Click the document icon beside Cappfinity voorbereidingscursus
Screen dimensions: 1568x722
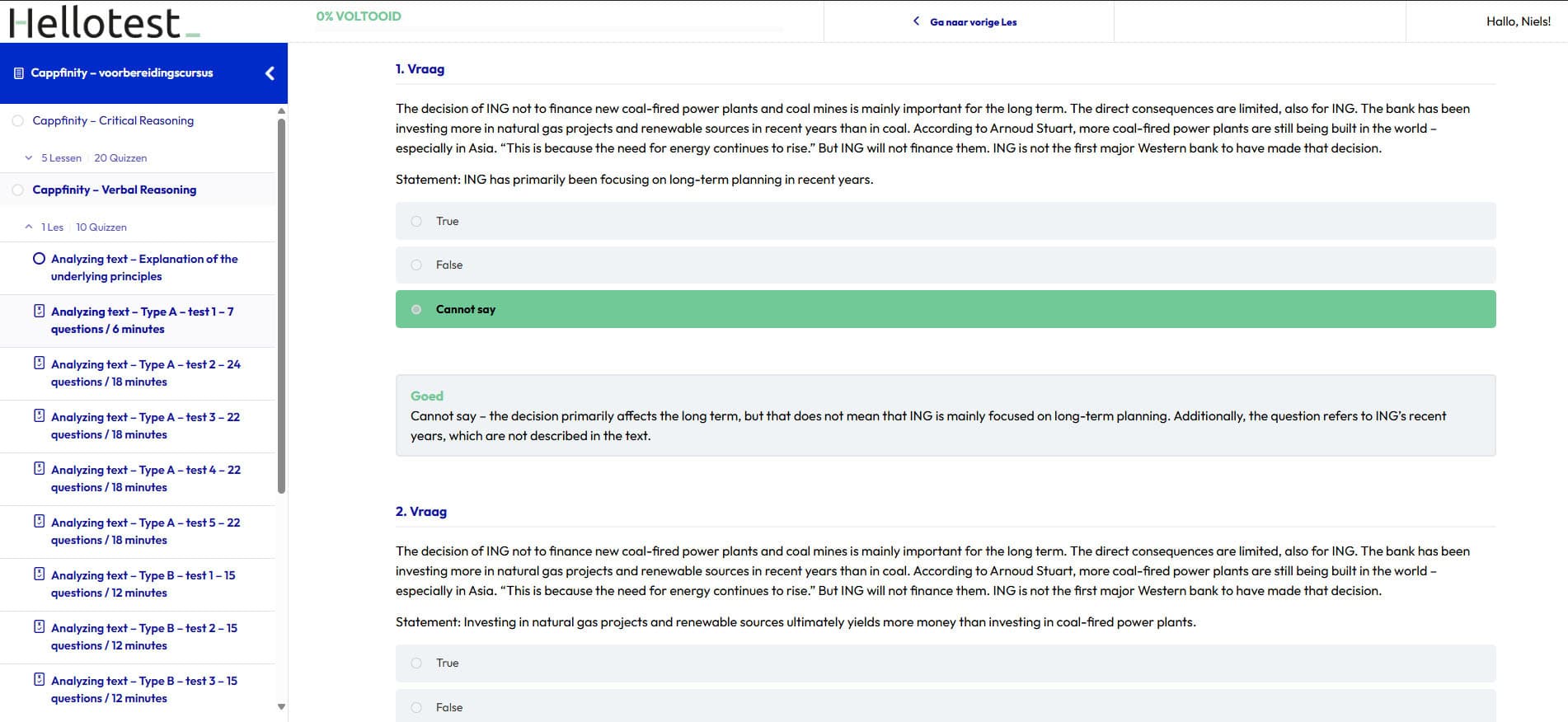pos(19,73)
